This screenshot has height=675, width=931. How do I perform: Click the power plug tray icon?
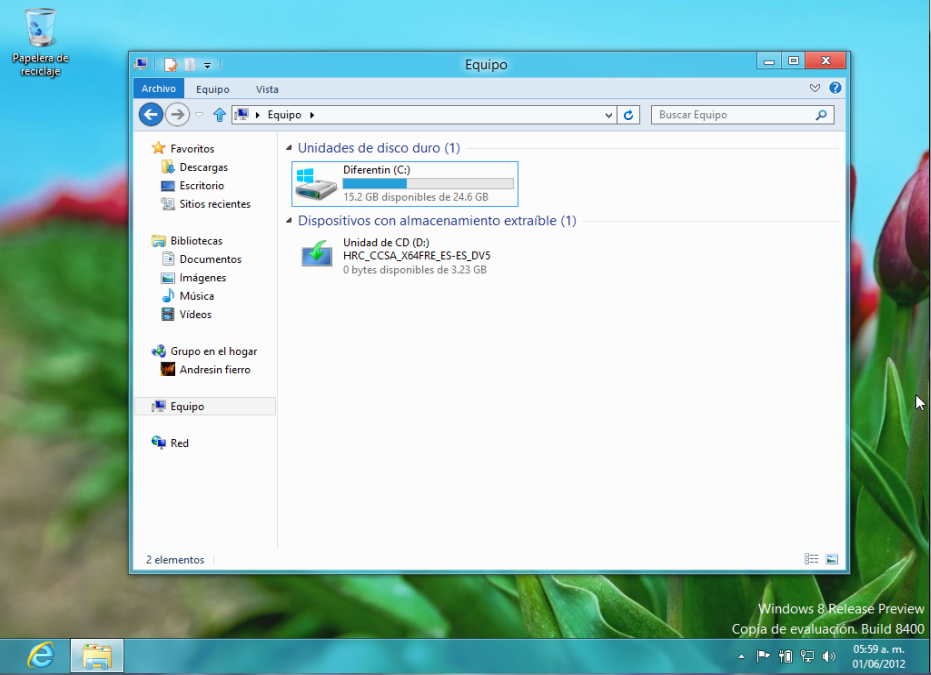[x=785, y=656]
